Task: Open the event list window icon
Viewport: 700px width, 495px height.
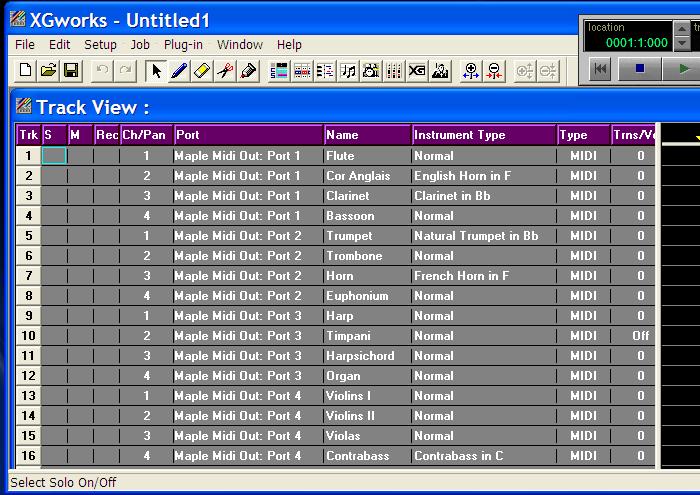Action: [325, 71]
